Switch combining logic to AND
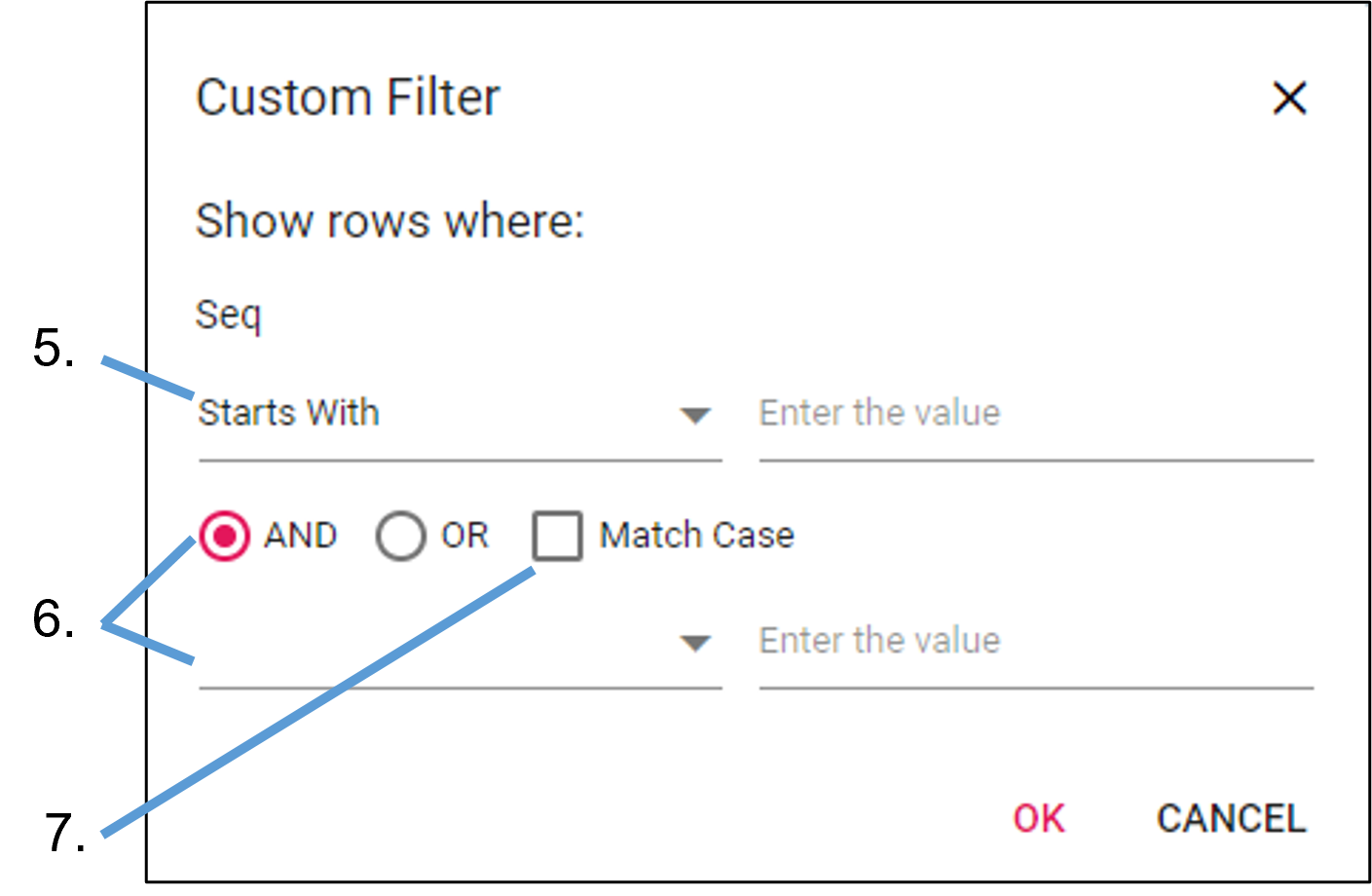 pyautogui.click(x=226, y=535)
